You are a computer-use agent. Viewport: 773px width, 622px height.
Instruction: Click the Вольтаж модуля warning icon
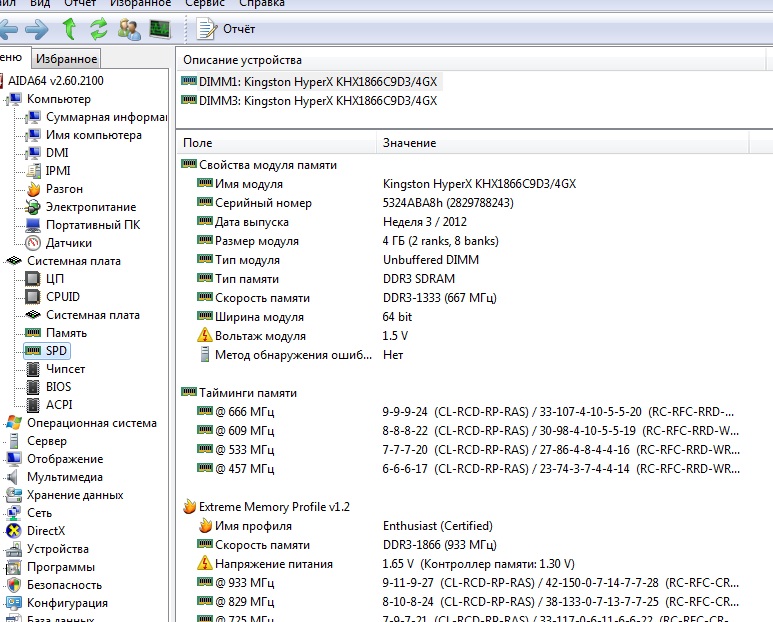[205, 335]
